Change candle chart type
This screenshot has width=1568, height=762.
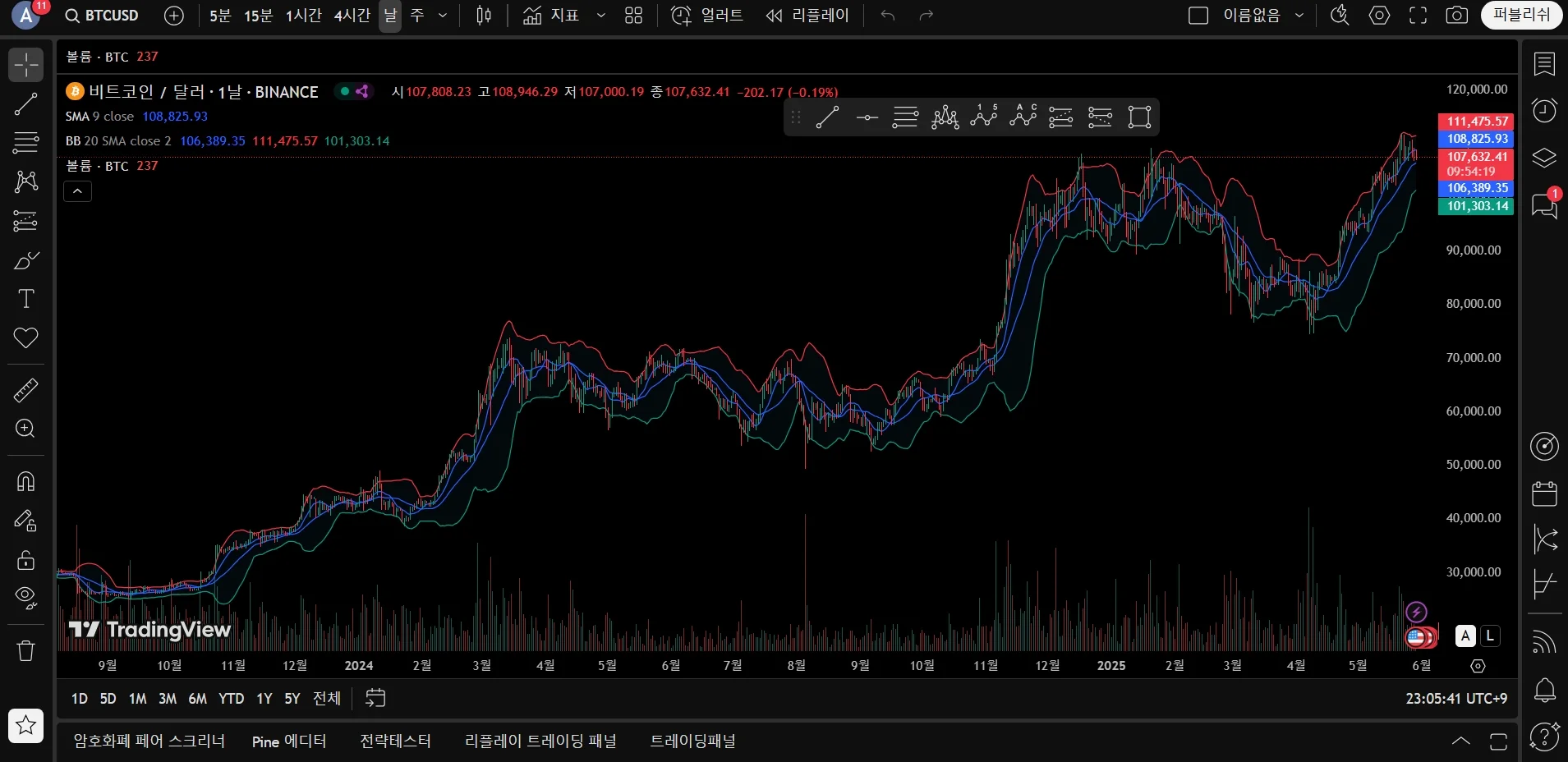pyautogui.click(x=484, y=16)
